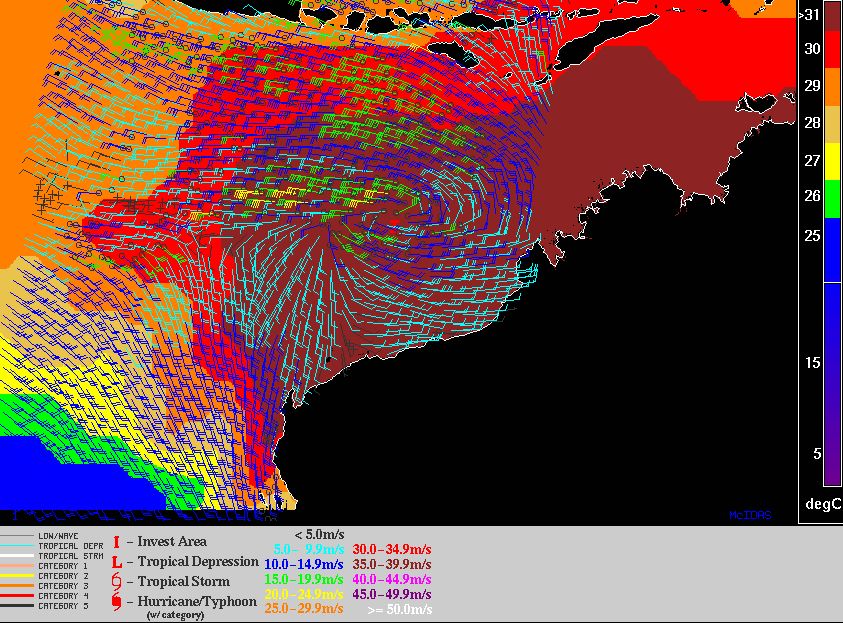
Task: Click the 5.0–9.9m/s cyan wind speed label
Action: [x=308, y=549]
